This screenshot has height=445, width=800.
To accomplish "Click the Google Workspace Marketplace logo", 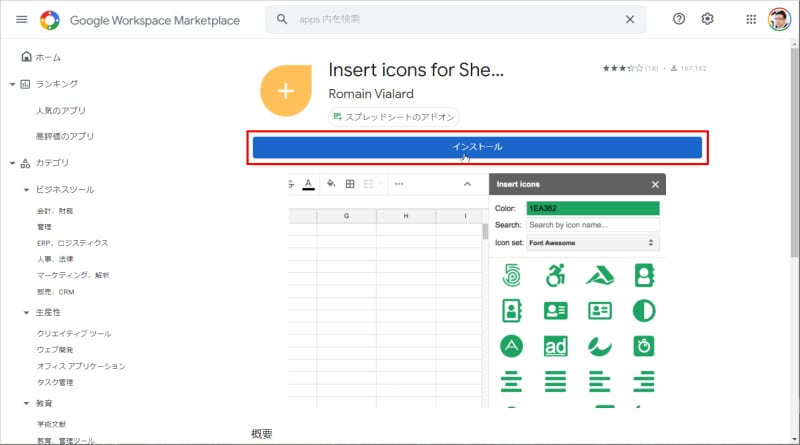I will 49,20.
